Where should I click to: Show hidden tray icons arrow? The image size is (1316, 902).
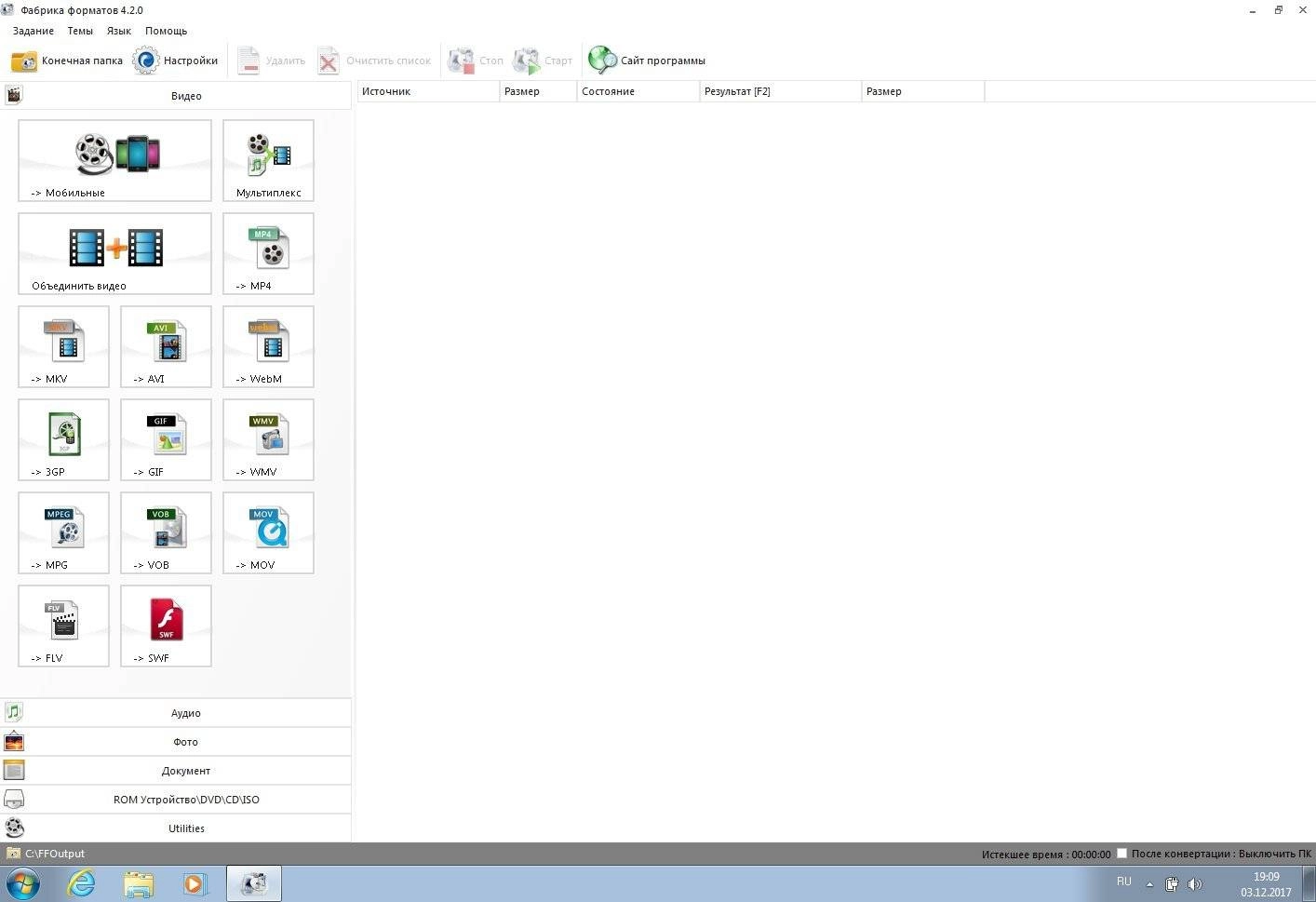click(x=1149, y=884)
